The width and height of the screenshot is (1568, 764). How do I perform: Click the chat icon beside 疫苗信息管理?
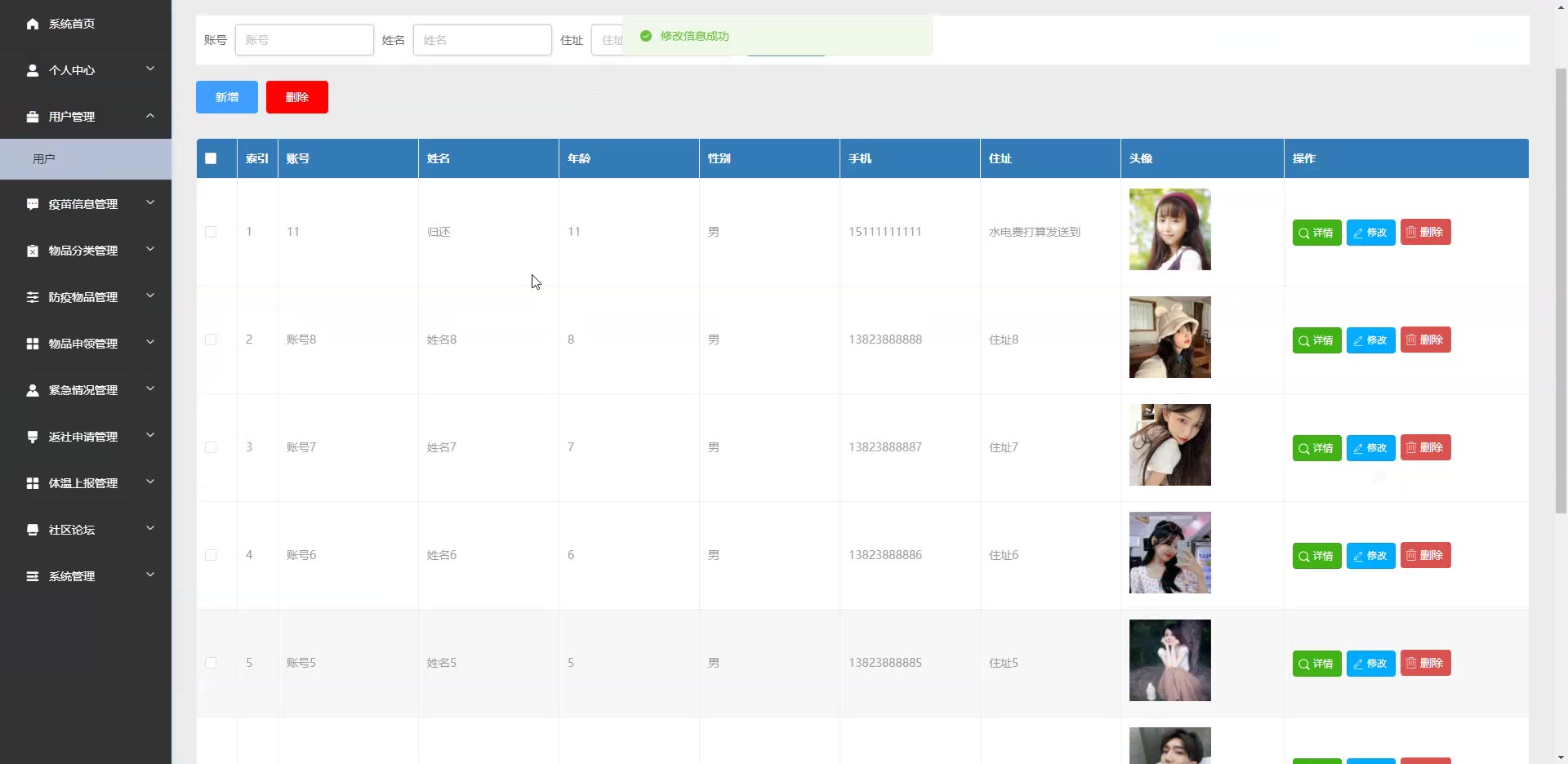click(33, 204)
